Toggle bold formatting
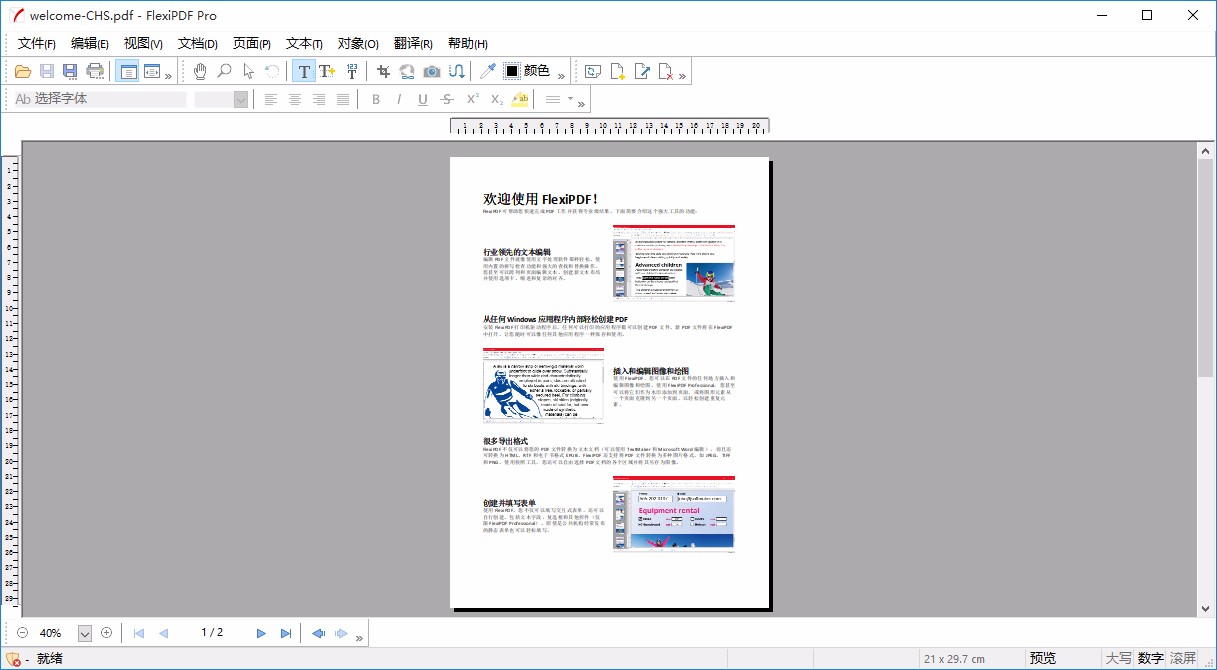 (x=376, y=99)
